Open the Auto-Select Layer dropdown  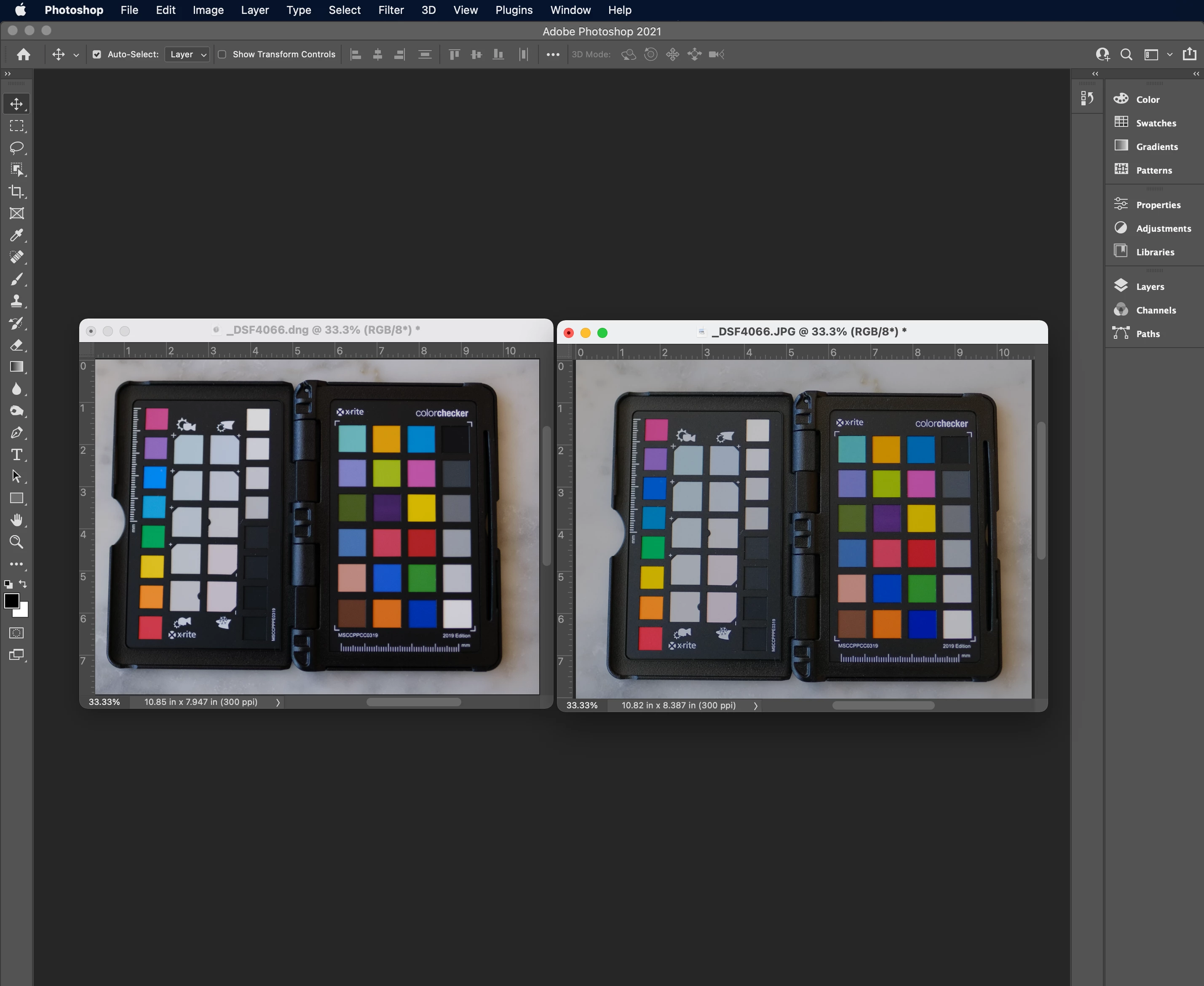(x=187, y=54)
